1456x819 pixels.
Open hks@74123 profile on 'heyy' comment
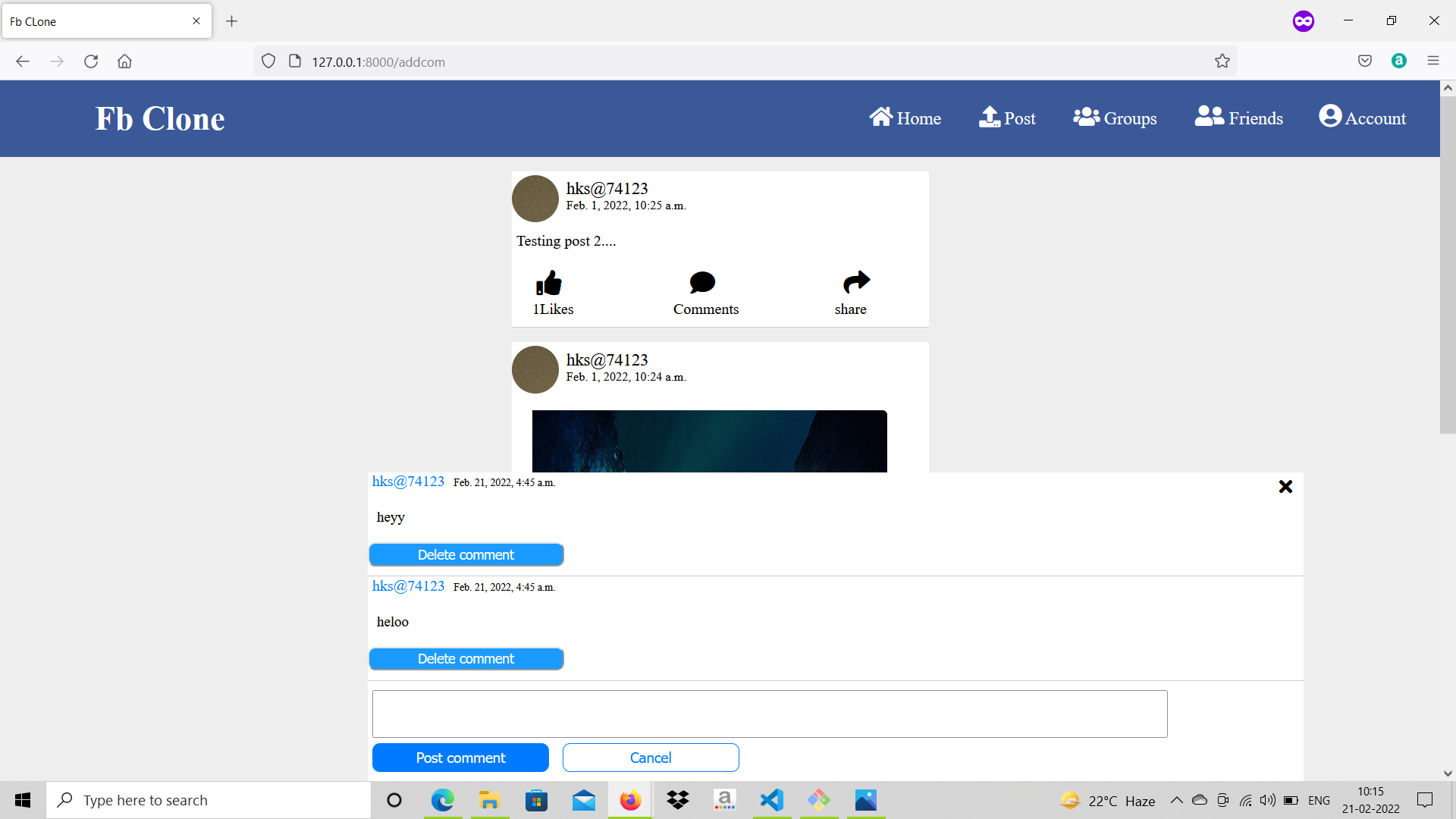[x=408, y=482]
